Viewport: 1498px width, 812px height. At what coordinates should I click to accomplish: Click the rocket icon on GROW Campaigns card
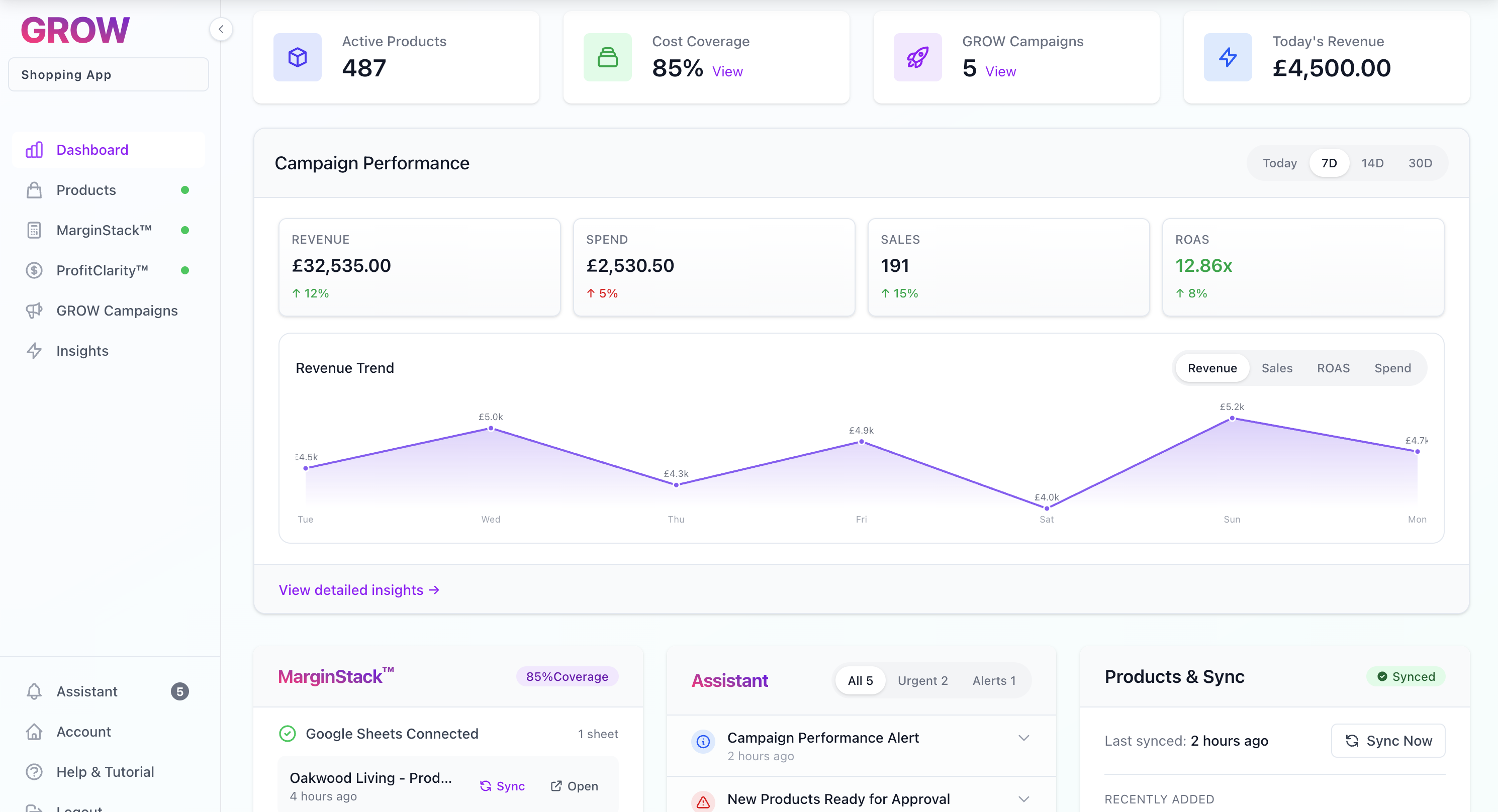pos(917,57)
